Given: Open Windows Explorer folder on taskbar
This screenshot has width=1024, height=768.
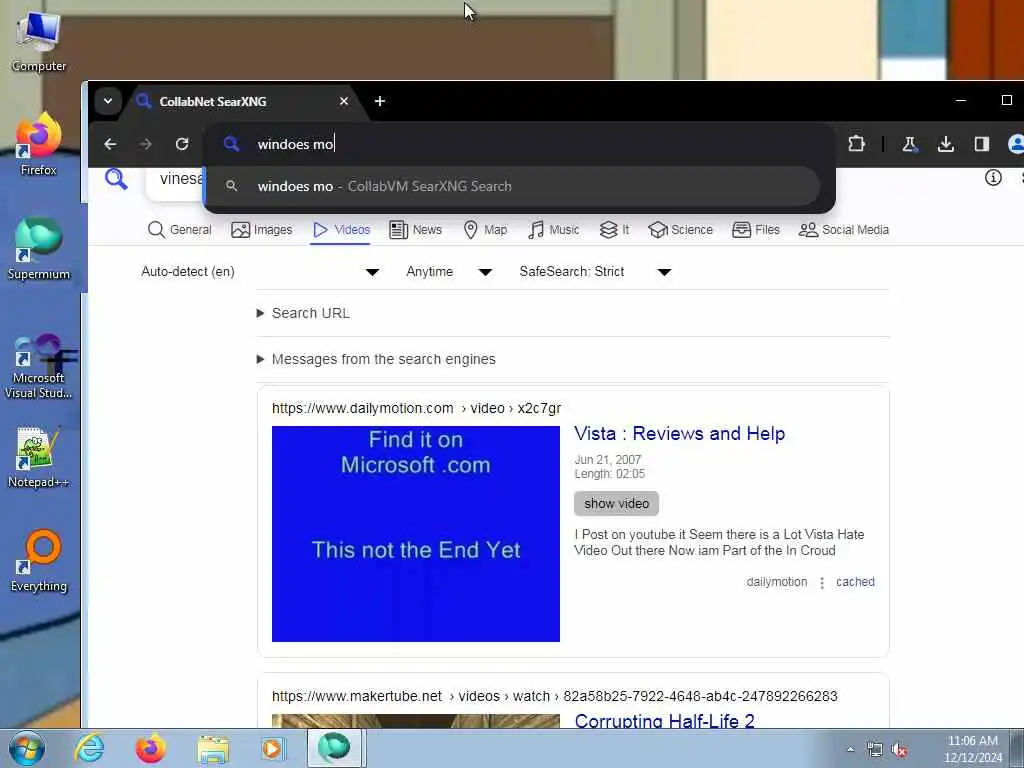Looking at the screenshot, I should coord(213,748).
